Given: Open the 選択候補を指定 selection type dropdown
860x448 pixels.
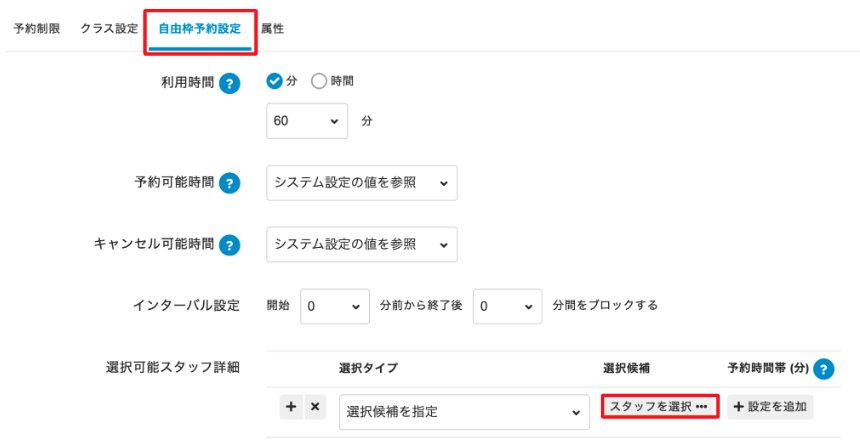Looking at the screenshot, I should point(464,412).
